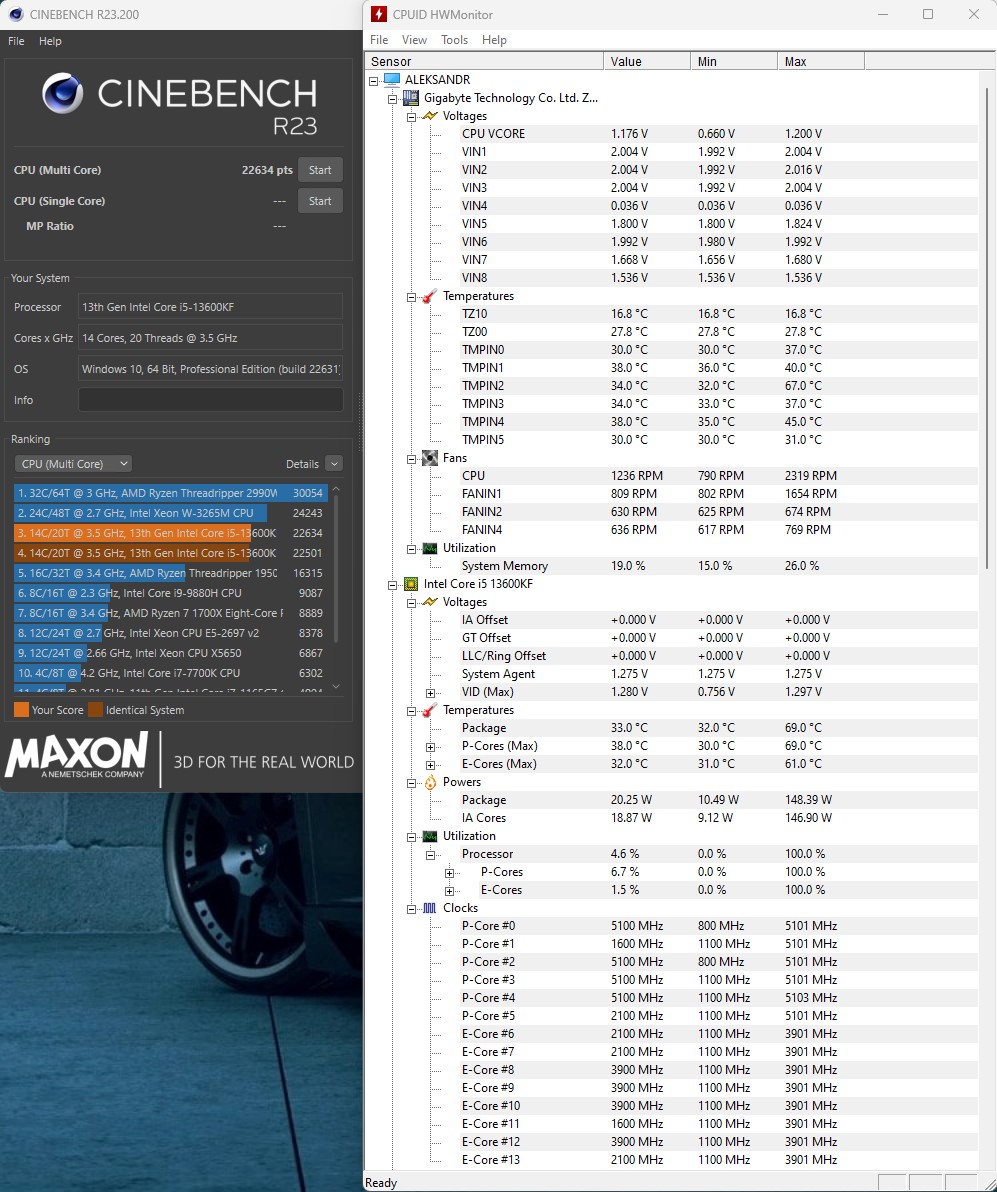Click the motherboard Utilization graph icon
The height and width of the screenshot is (1192, 997).
[430, 548]
